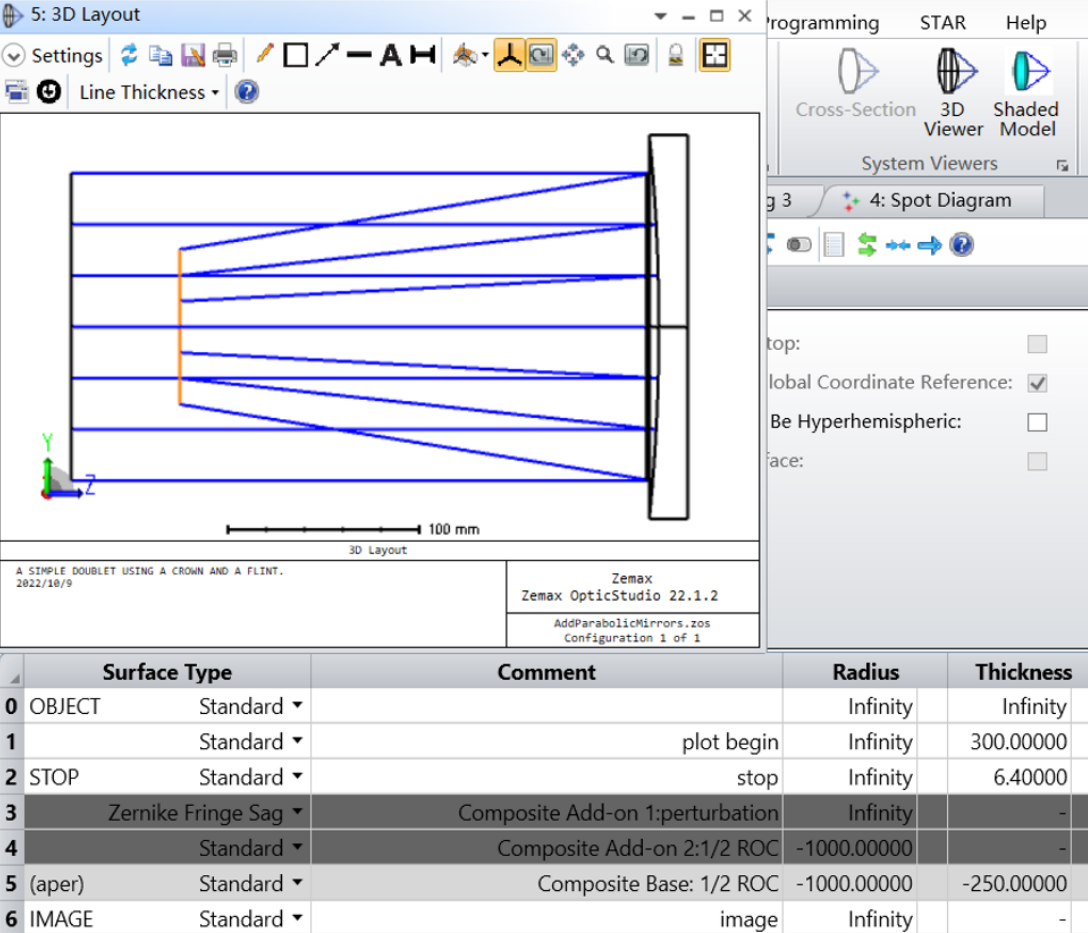Open the 3D Viewer
The image size is (1088, 933).
(953, 92)
